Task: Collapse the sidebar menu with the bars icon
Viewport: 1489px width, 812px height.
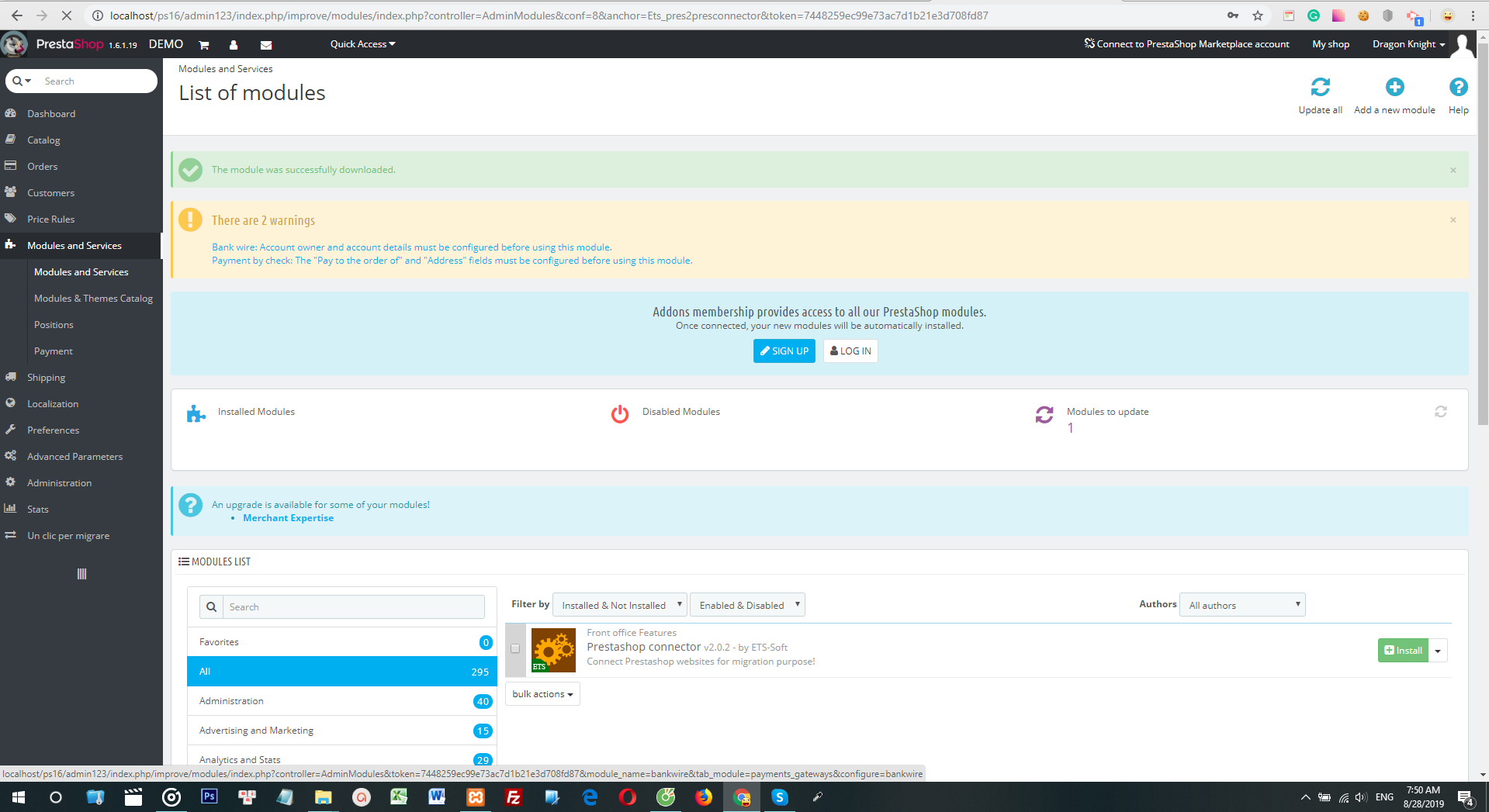Action: click(x=81, y=574)
